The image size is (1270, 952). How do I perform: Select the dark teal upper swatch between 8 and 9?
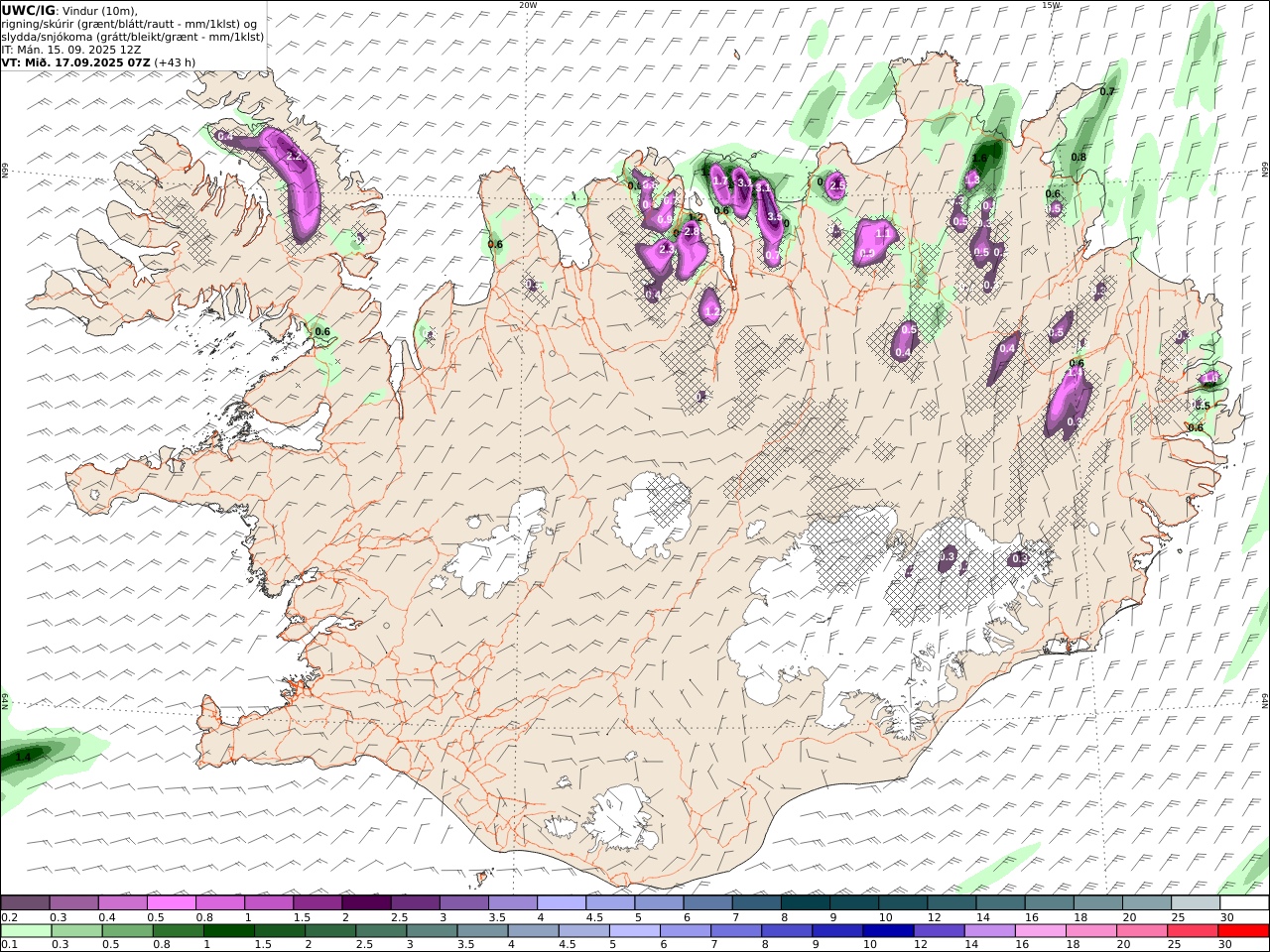[806, 903]
